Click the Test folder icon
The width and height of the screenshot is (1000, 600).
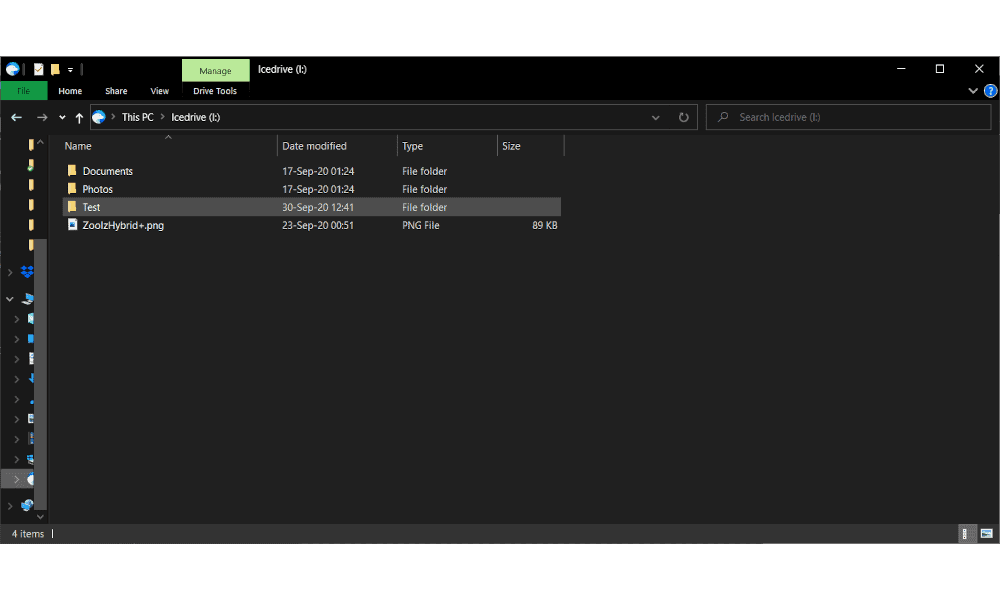point(72,207)
